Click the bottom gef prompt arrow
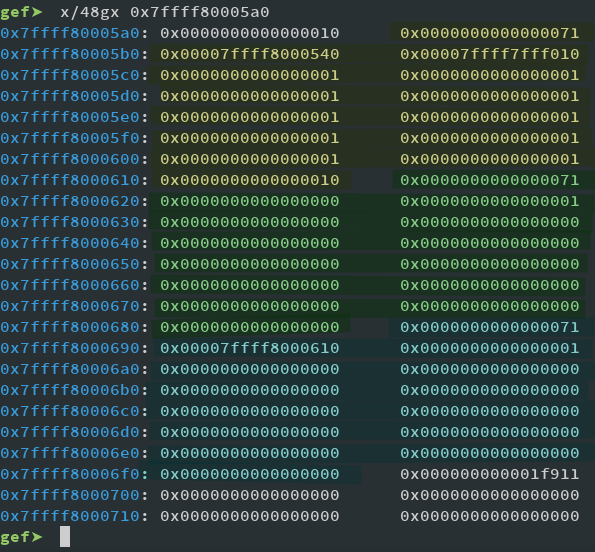Viewport: 595px width, 552px height. pyautogui.click(x=37, y=537)
